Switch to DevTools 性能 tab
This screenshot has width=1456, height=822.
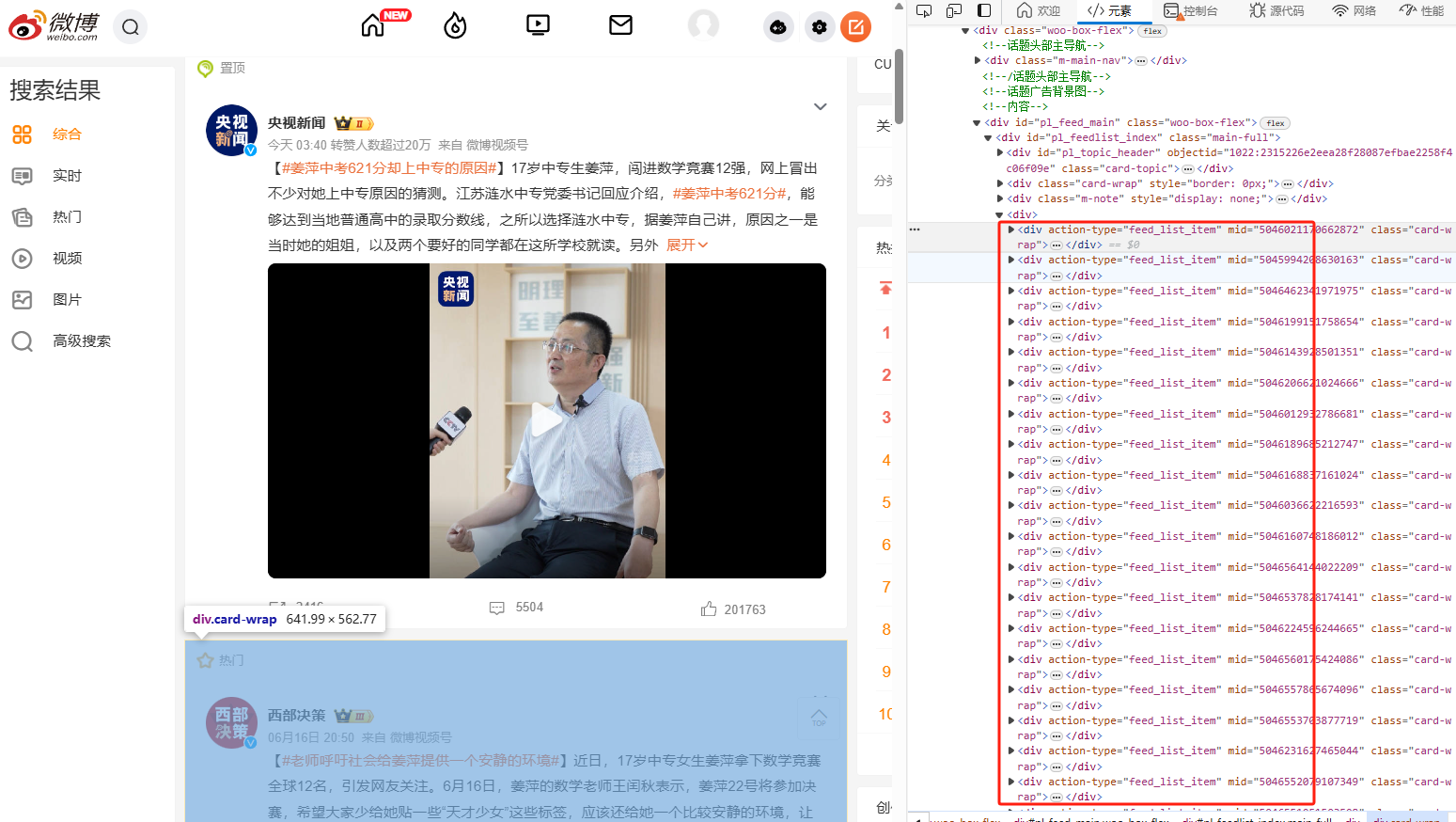(x=1422, y=10)
